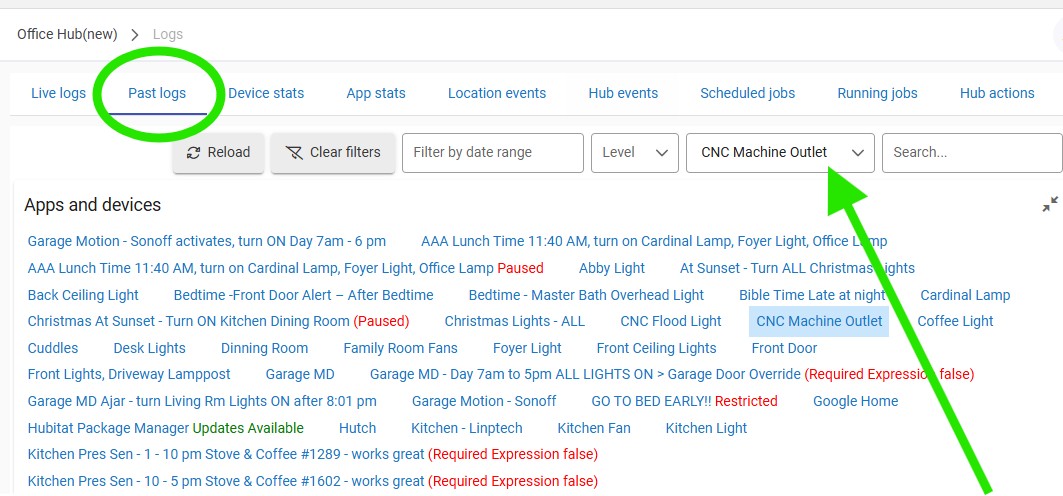
Task: Click the collapse icon in Apps and devices panel
Action: click(1049, 204)
